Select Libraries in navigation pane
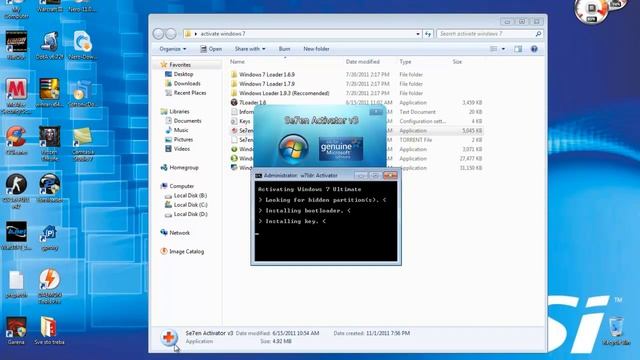Screen dimensions: 640x360 tap(179, 111)
